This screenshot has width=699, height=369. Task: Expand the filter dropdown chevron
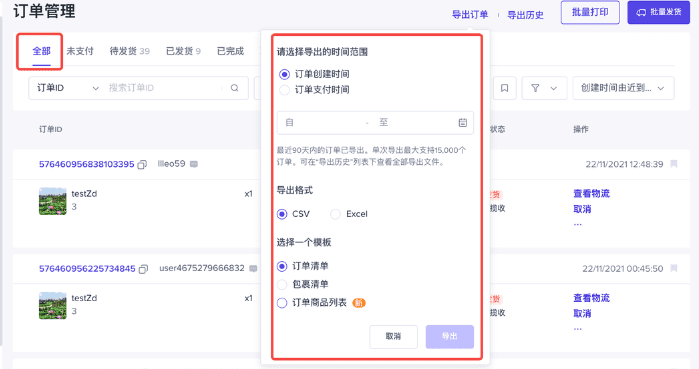pos(554,88)
